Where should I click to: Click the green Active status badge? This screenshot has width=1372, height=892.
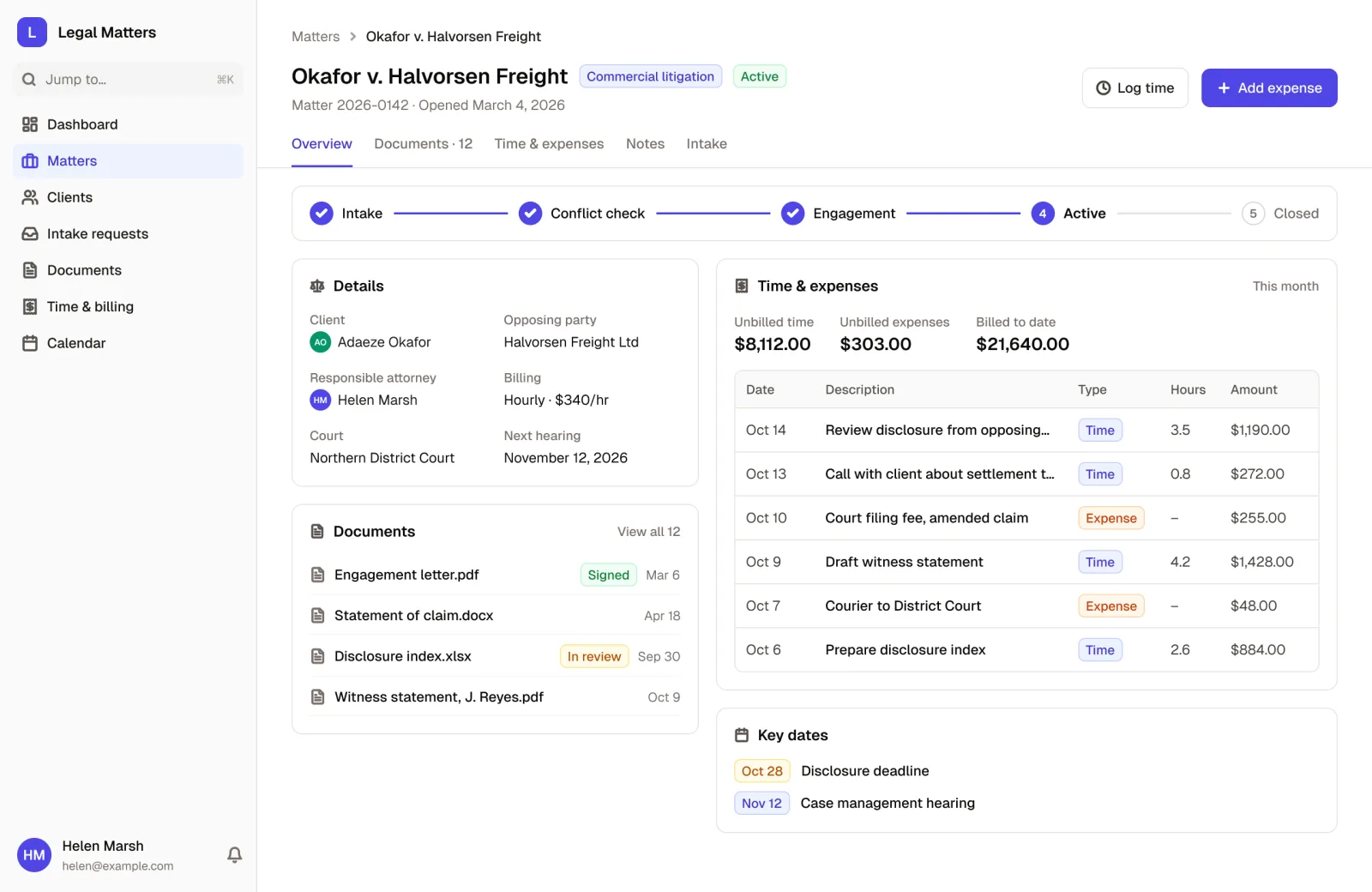760,76
